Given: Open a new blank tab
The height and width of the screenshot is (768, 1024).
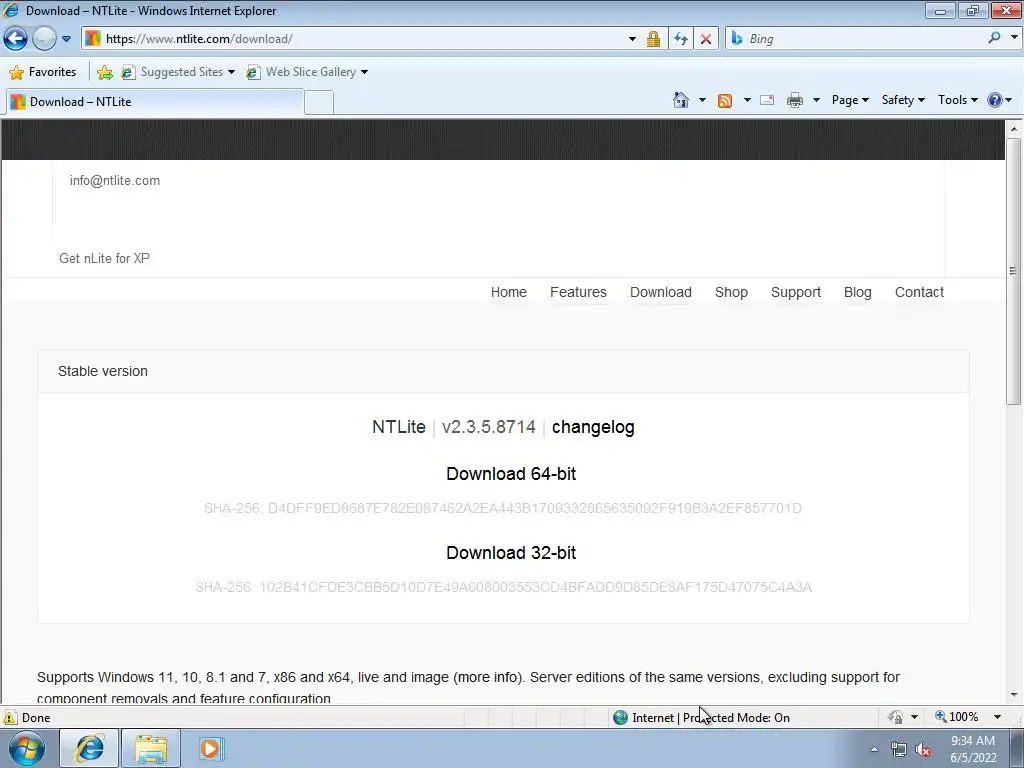Looking at the screenshot, I should 319,103.
